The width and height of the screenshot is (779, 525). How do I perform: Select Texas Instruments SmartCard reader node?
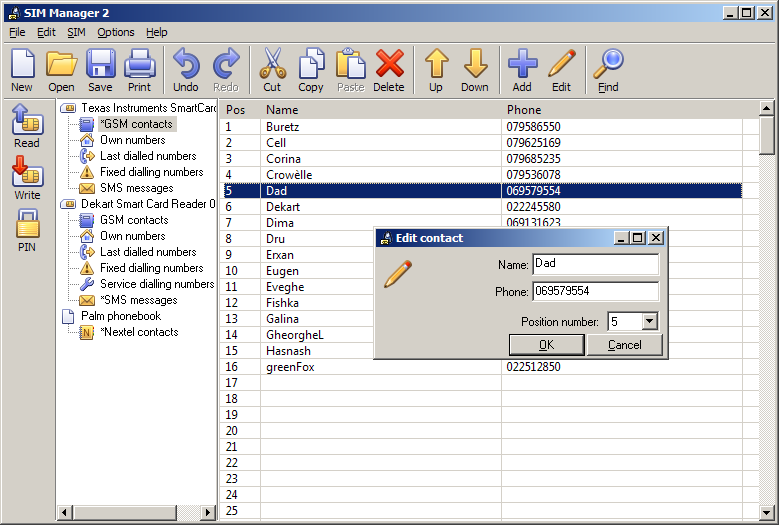(148, 108)
